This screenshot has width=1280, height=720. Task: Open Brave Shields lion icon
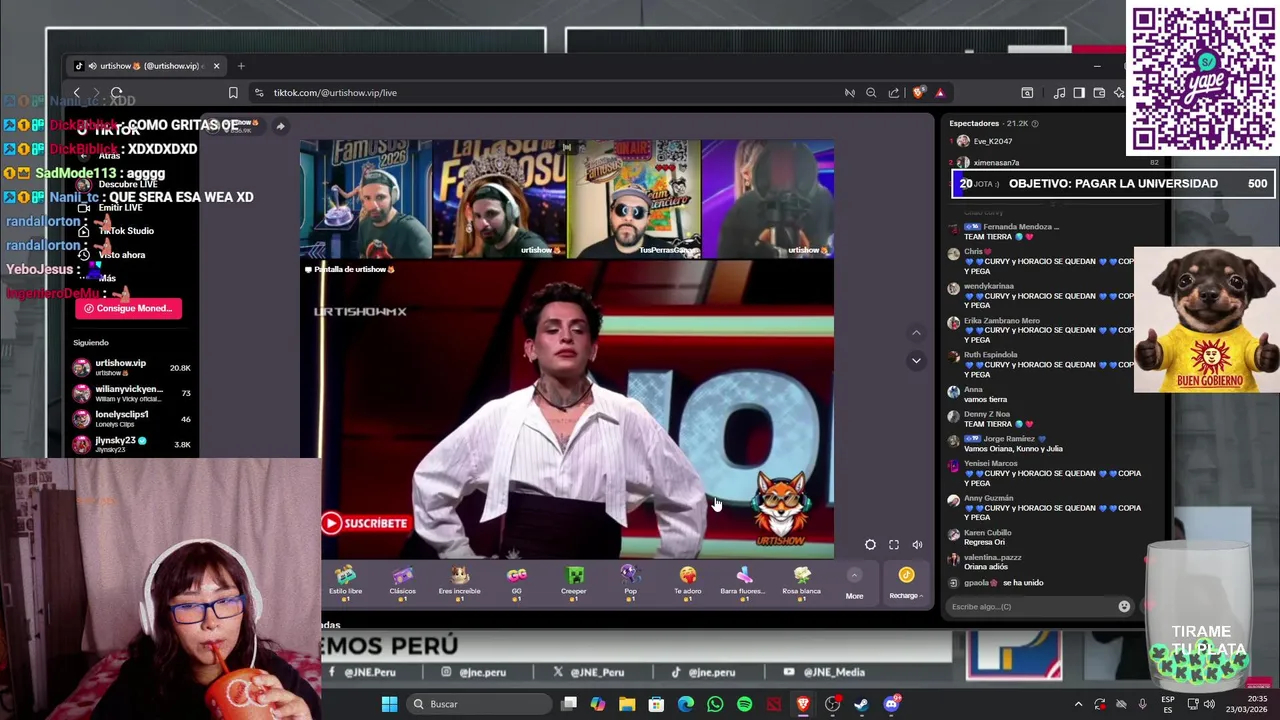(x=918, y=93)
